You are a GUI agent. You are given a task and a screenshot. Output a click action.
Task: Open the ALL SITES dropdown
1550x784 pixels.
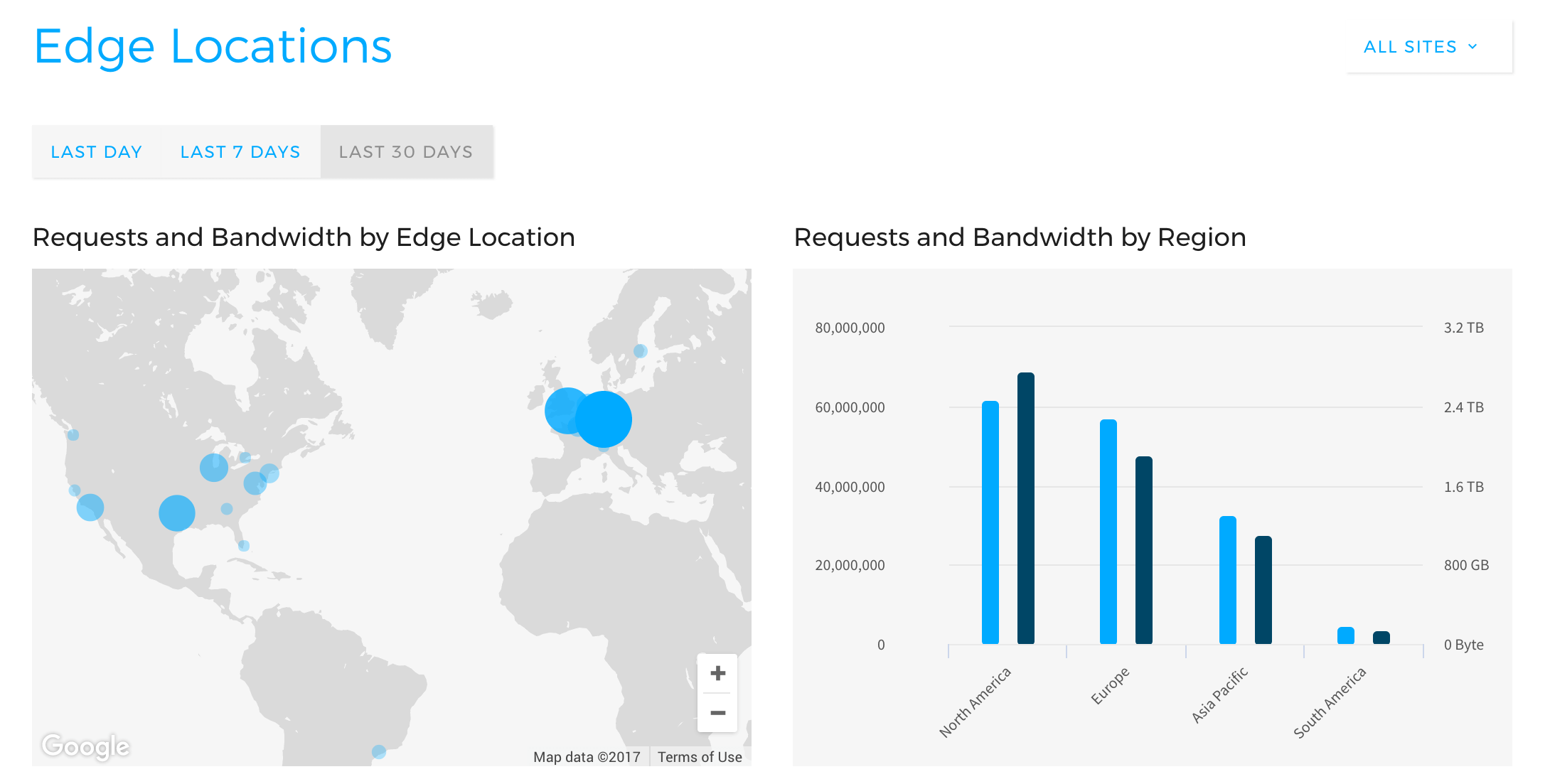coord(1429,47)
